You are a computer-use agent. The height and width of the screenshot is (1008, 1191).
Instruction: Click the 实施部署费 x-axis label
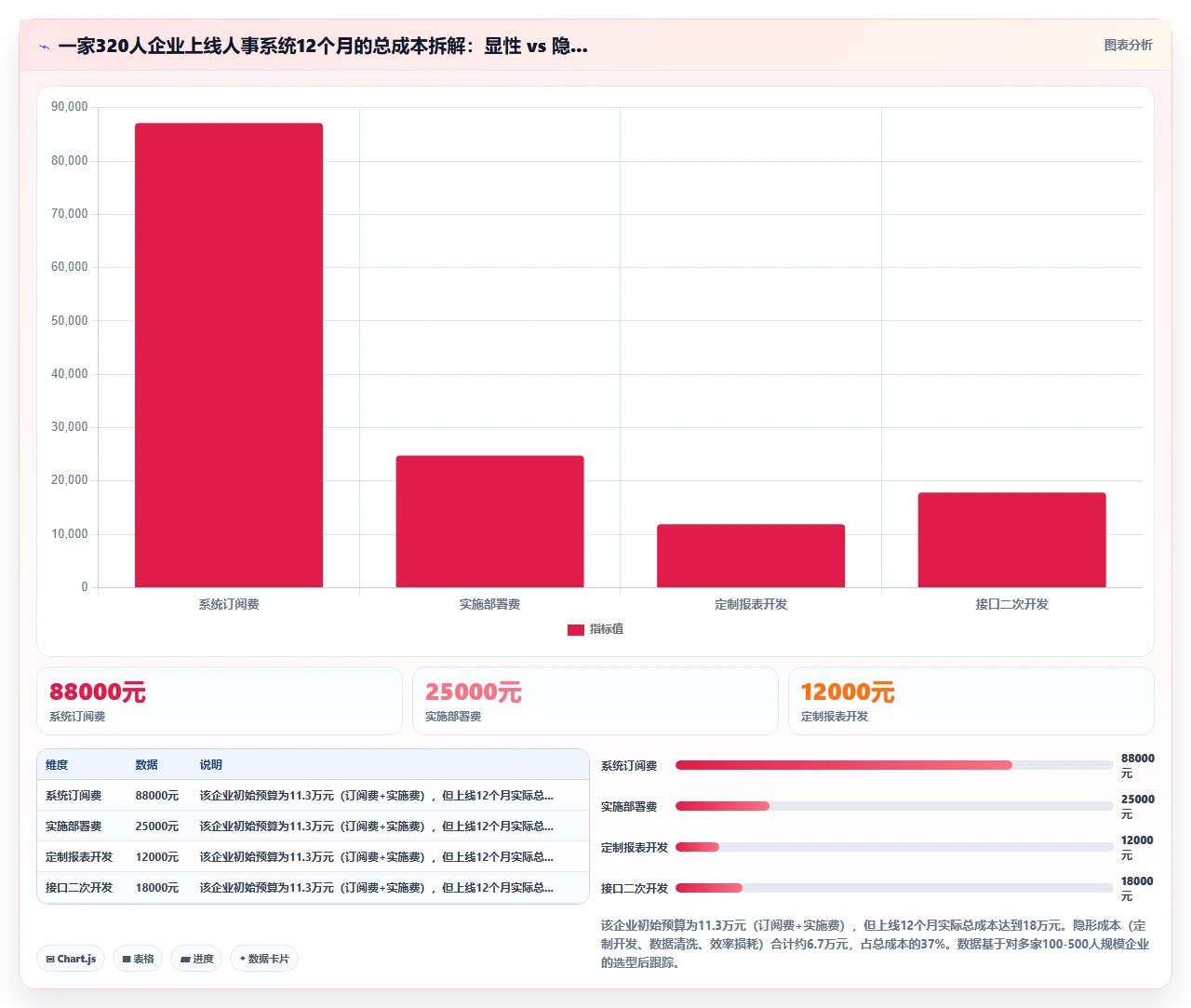tap(489, 604)
